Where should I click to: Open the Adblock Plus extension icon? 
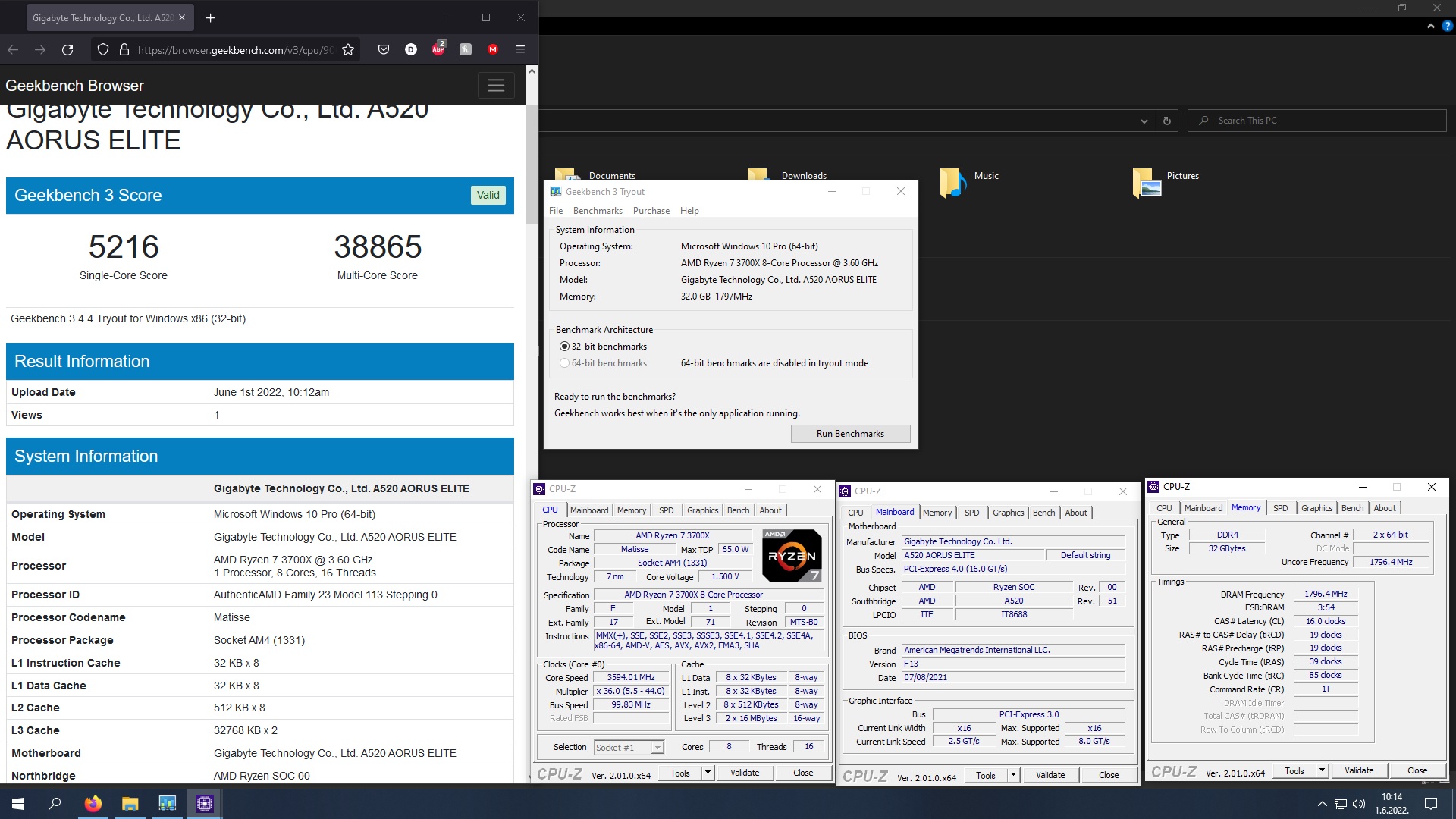pyautogui.click(x=438, y=49)
